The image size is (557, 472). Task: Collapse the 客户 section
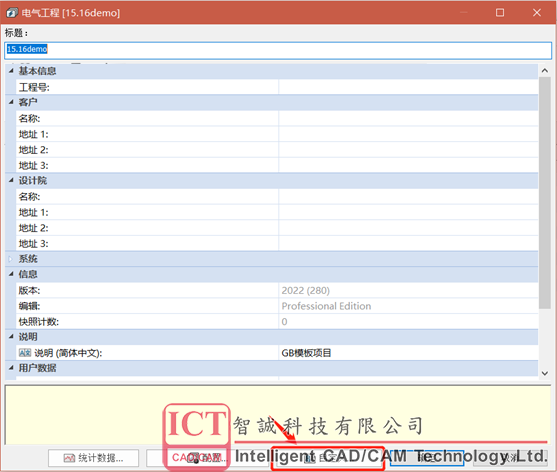[x=11, y=102]
